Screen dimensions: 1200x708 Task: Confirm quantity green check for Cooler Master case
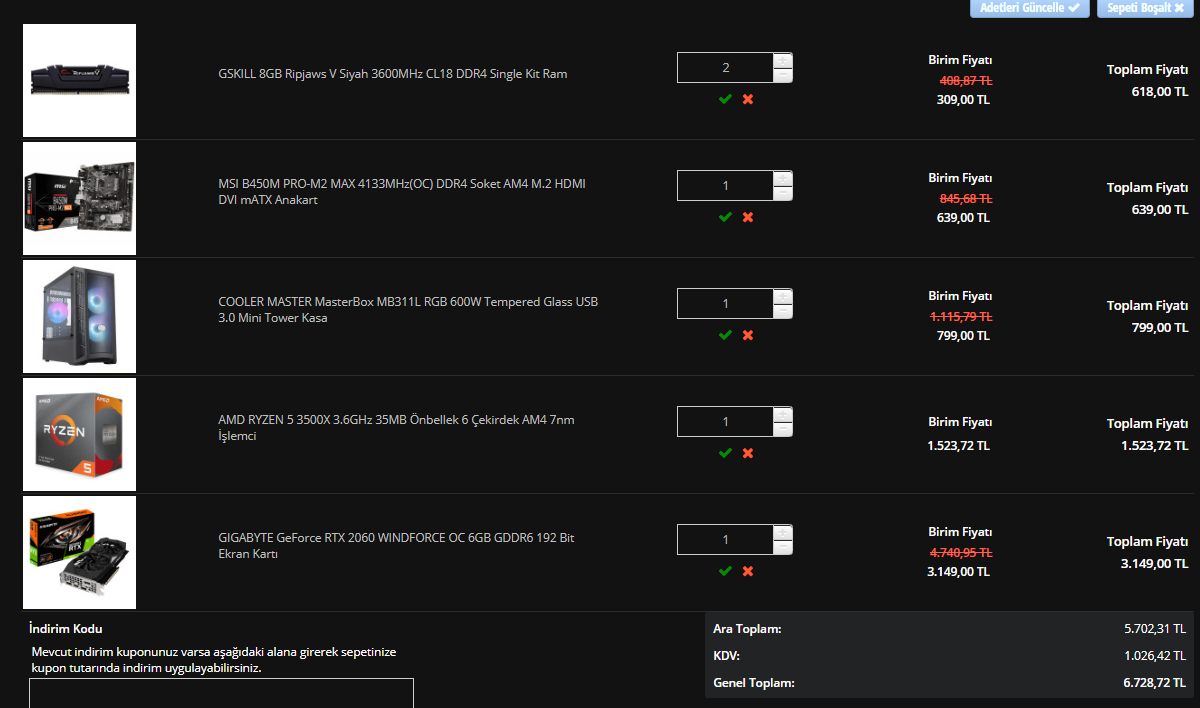(x=725, y=335)
